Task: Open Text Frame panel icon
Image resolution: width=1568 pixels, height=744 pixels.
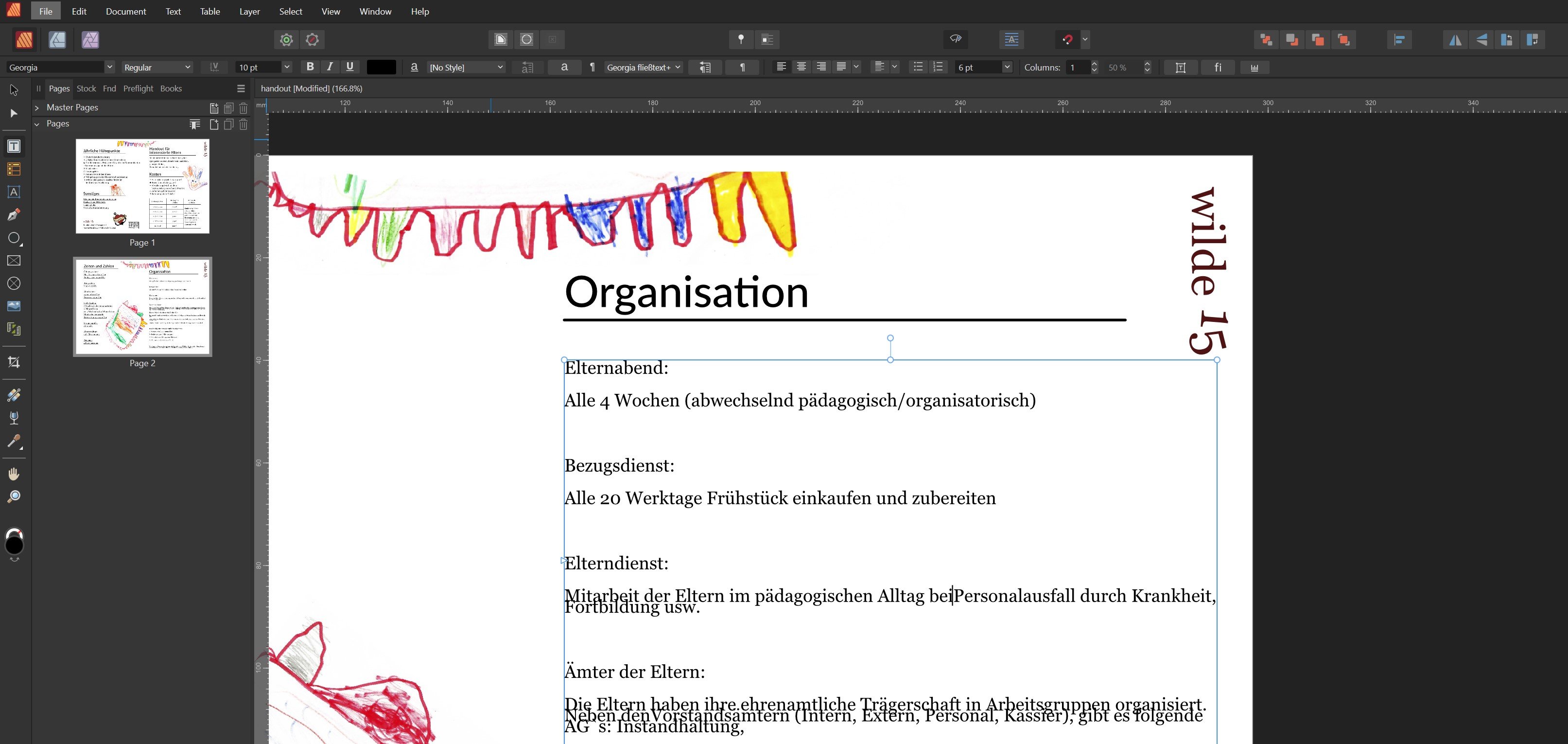Action: [x=1180, y=68]
